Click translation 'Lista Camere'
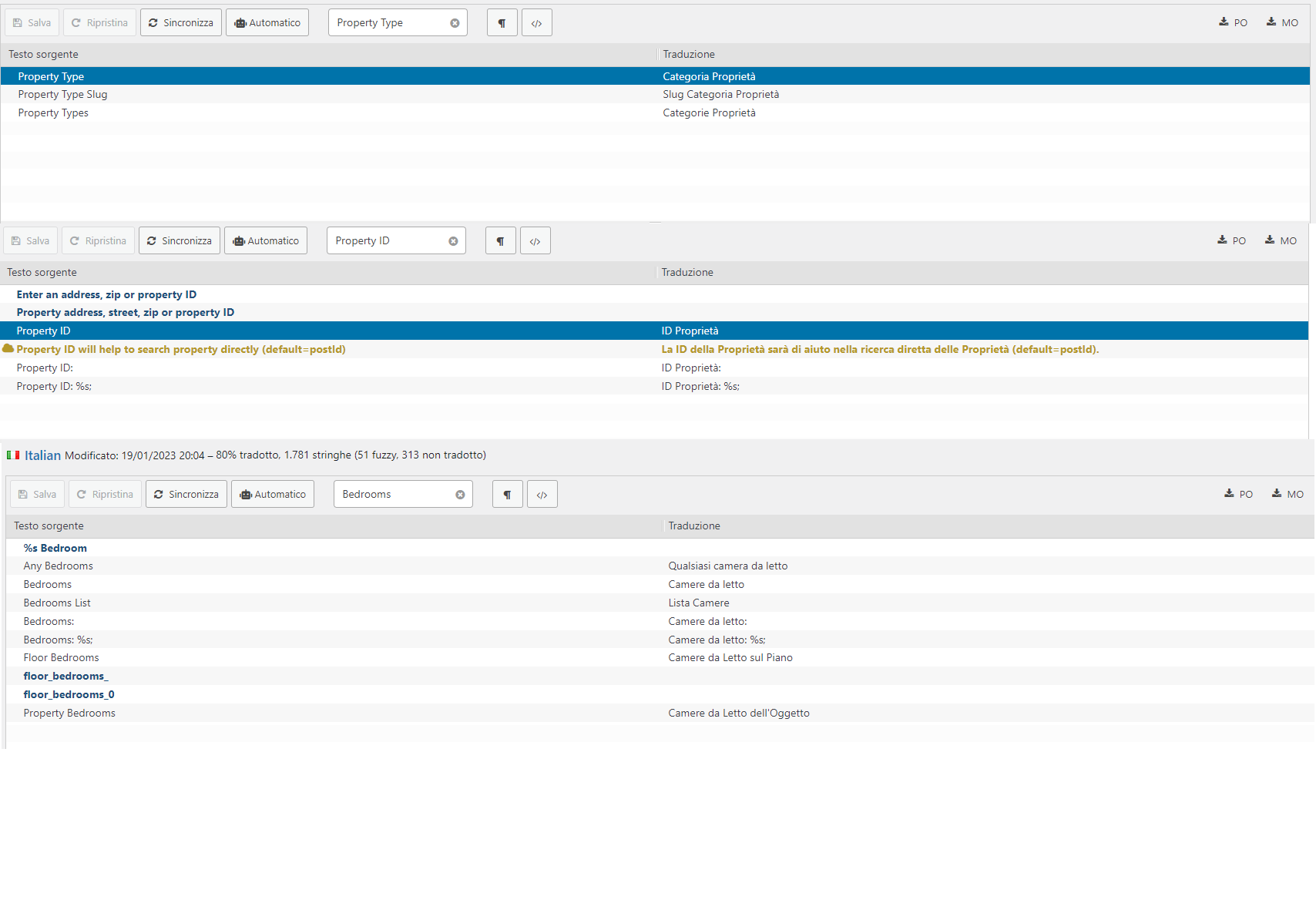 tap(699, 603)
